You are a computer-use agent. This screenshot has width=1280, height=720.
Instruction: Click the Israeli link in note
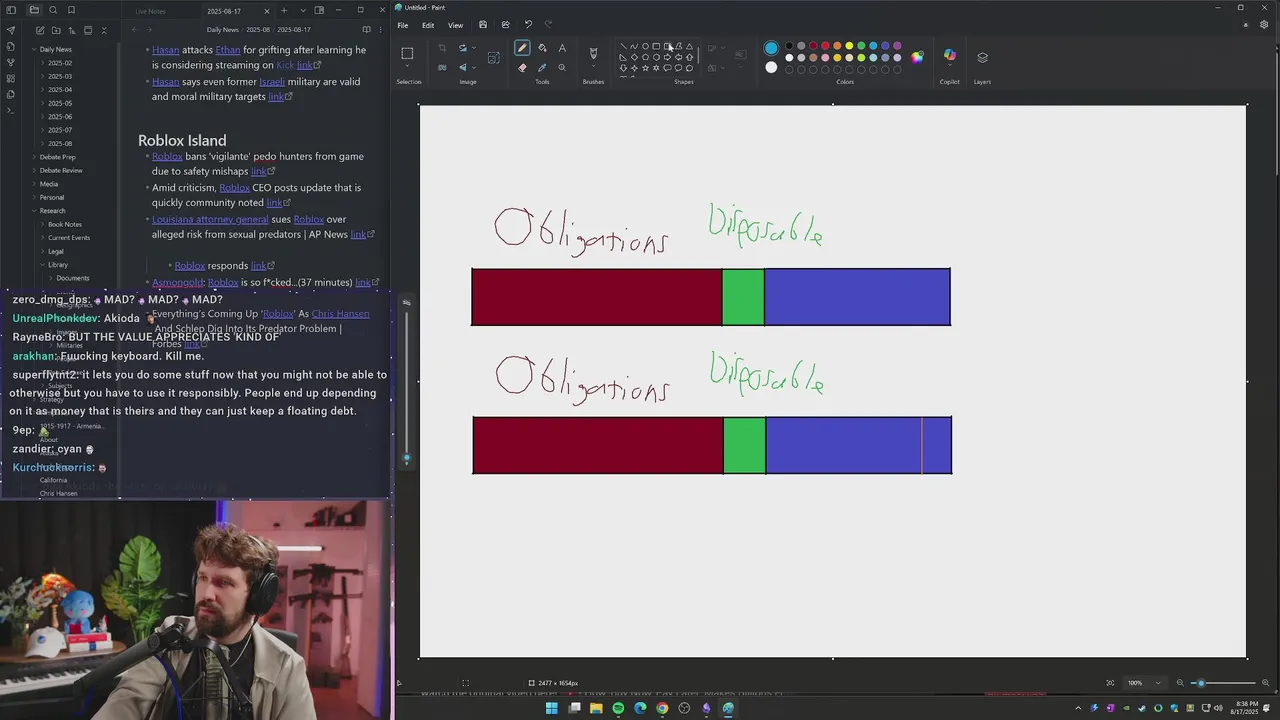272,82
